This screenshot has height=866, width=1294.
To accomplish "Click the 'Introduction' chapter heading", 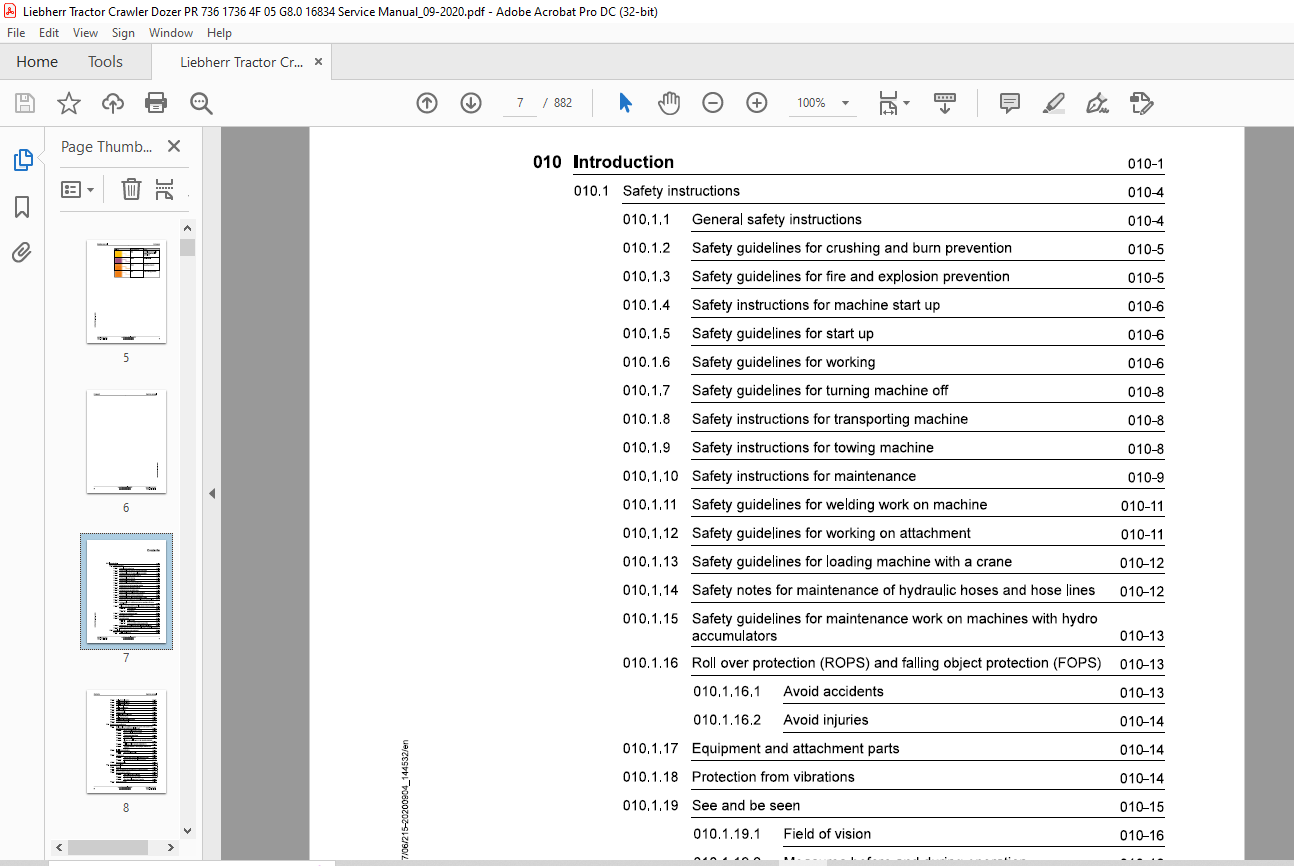I will pos(623,162).
